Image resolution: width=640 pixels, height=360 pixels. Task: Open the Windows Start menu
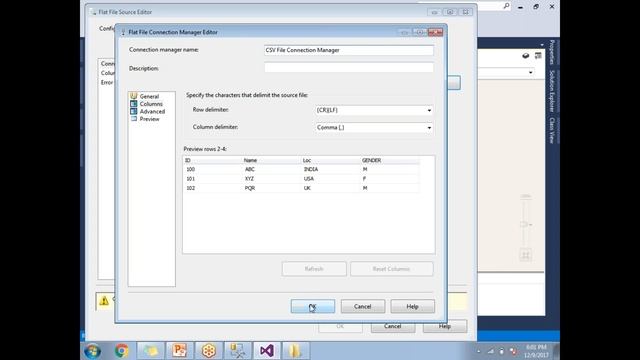pyautogui.click(x=92, y=351)
